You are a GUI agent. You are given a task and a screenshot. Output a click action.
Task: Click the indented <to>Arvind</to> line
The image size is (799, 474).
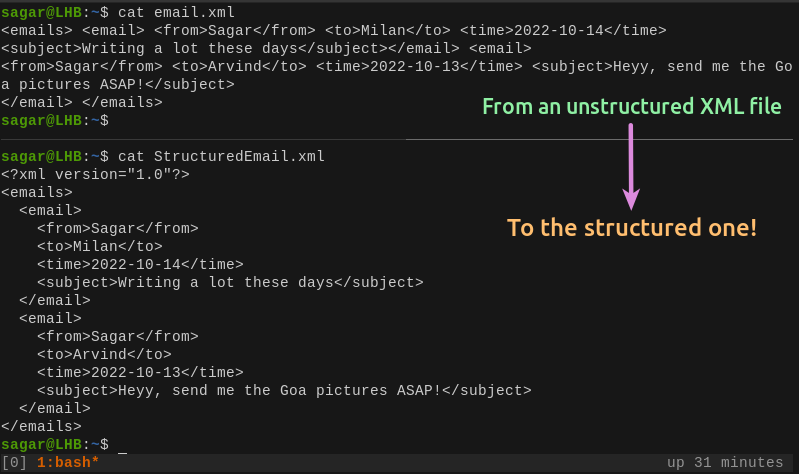(x=104, y=355)
